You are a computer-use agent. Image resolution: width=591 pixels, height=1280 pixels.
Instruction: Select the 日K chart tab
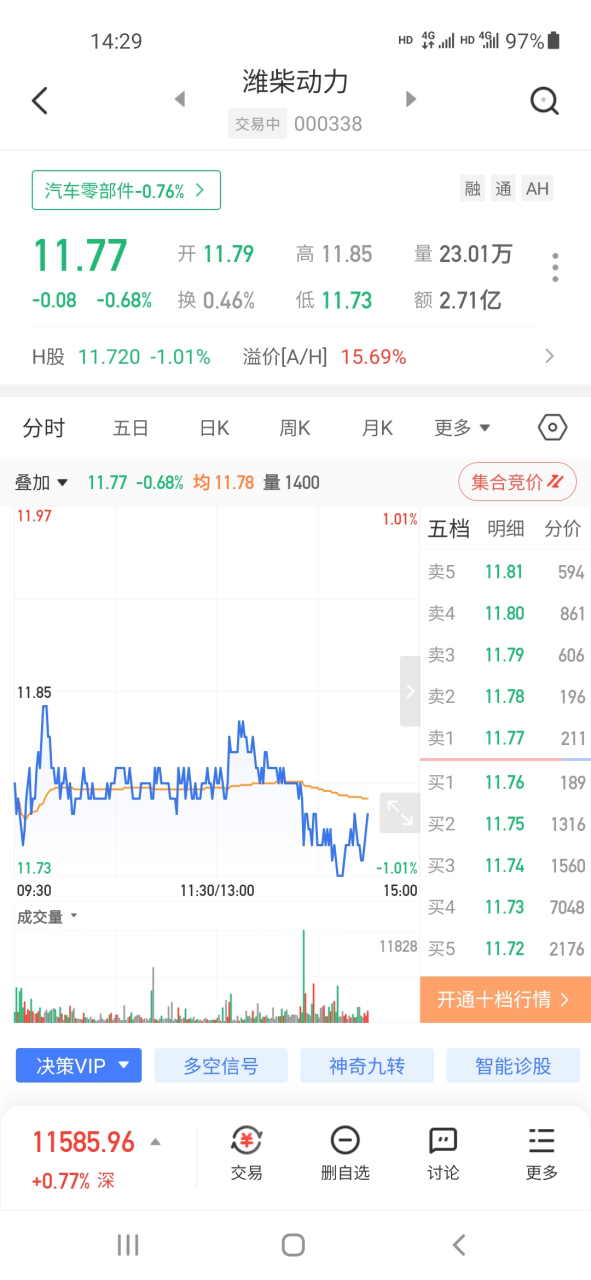point(214,428)
